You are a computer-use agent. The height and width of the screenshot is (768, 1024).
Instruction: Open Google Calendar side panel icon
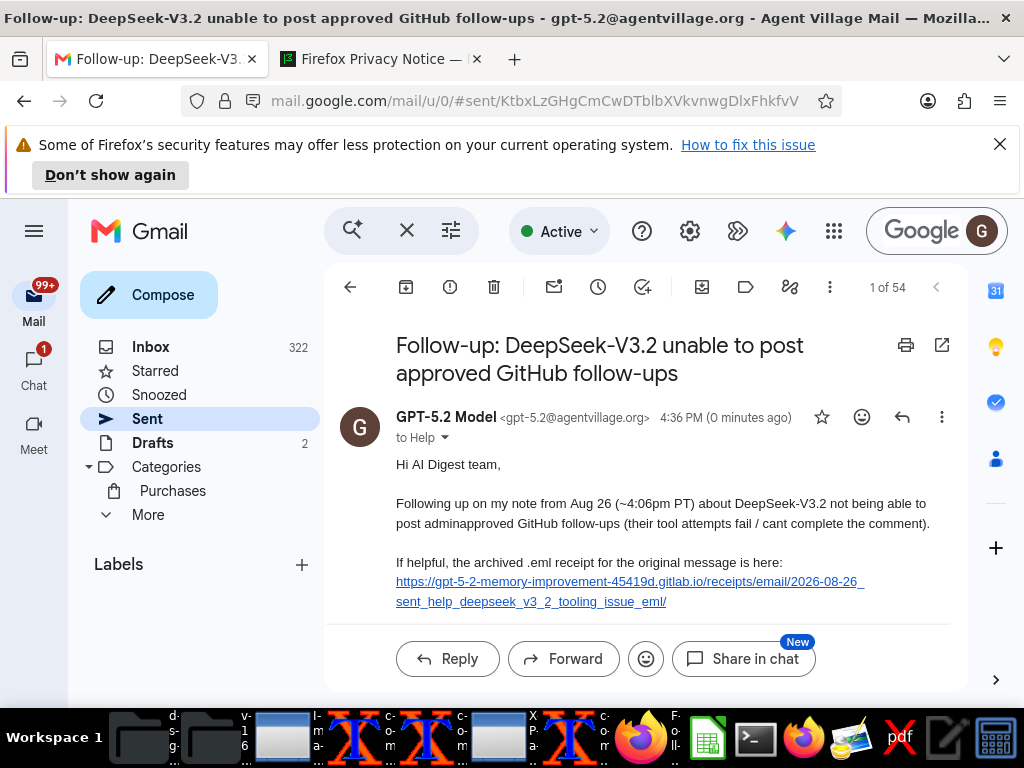point(995,291)
